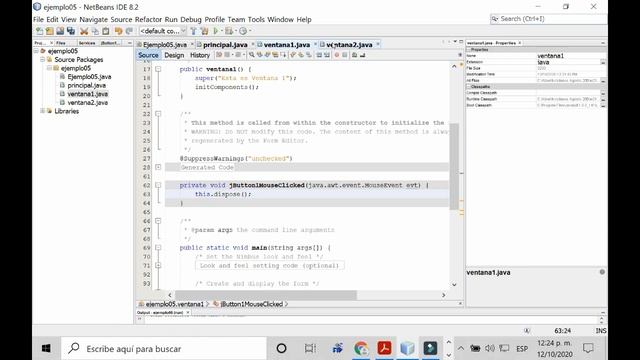The height and width of the screenshot is (360, 640).
Task: Expand the Libraries node
Action: point(42,111)
